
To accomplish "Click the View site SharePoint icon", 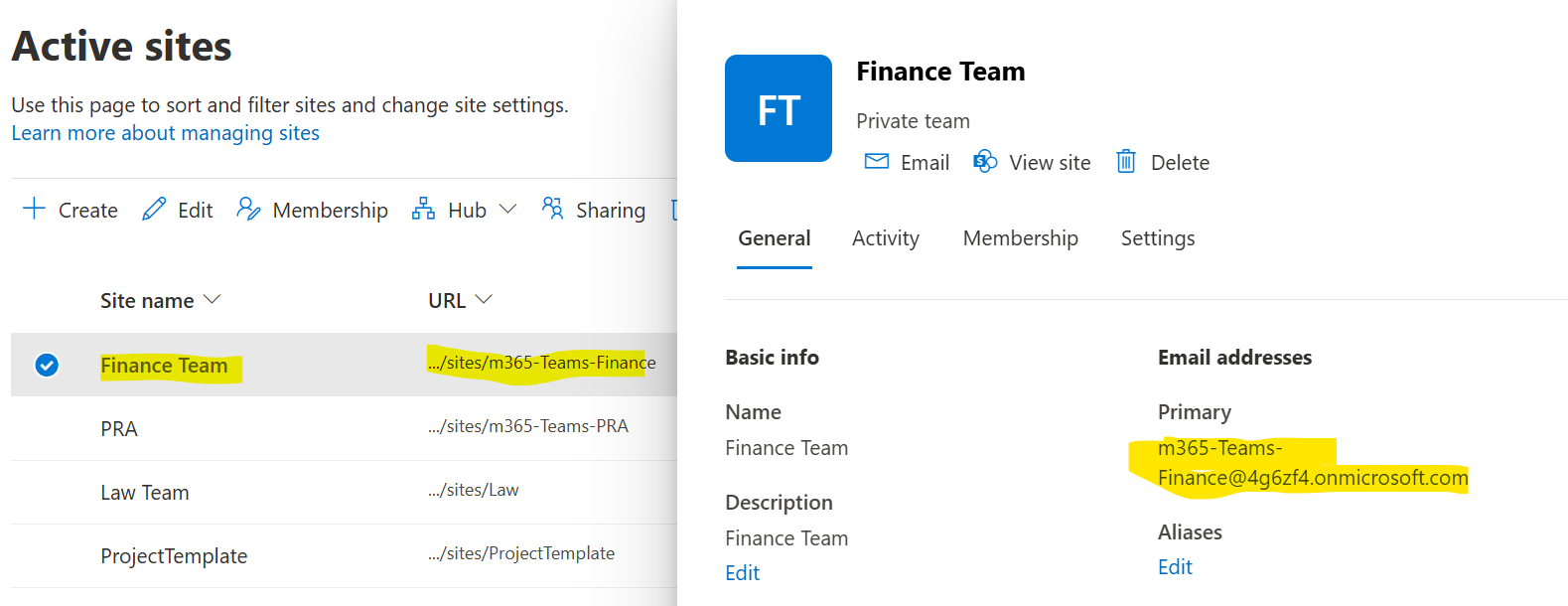I will [985, 162].
